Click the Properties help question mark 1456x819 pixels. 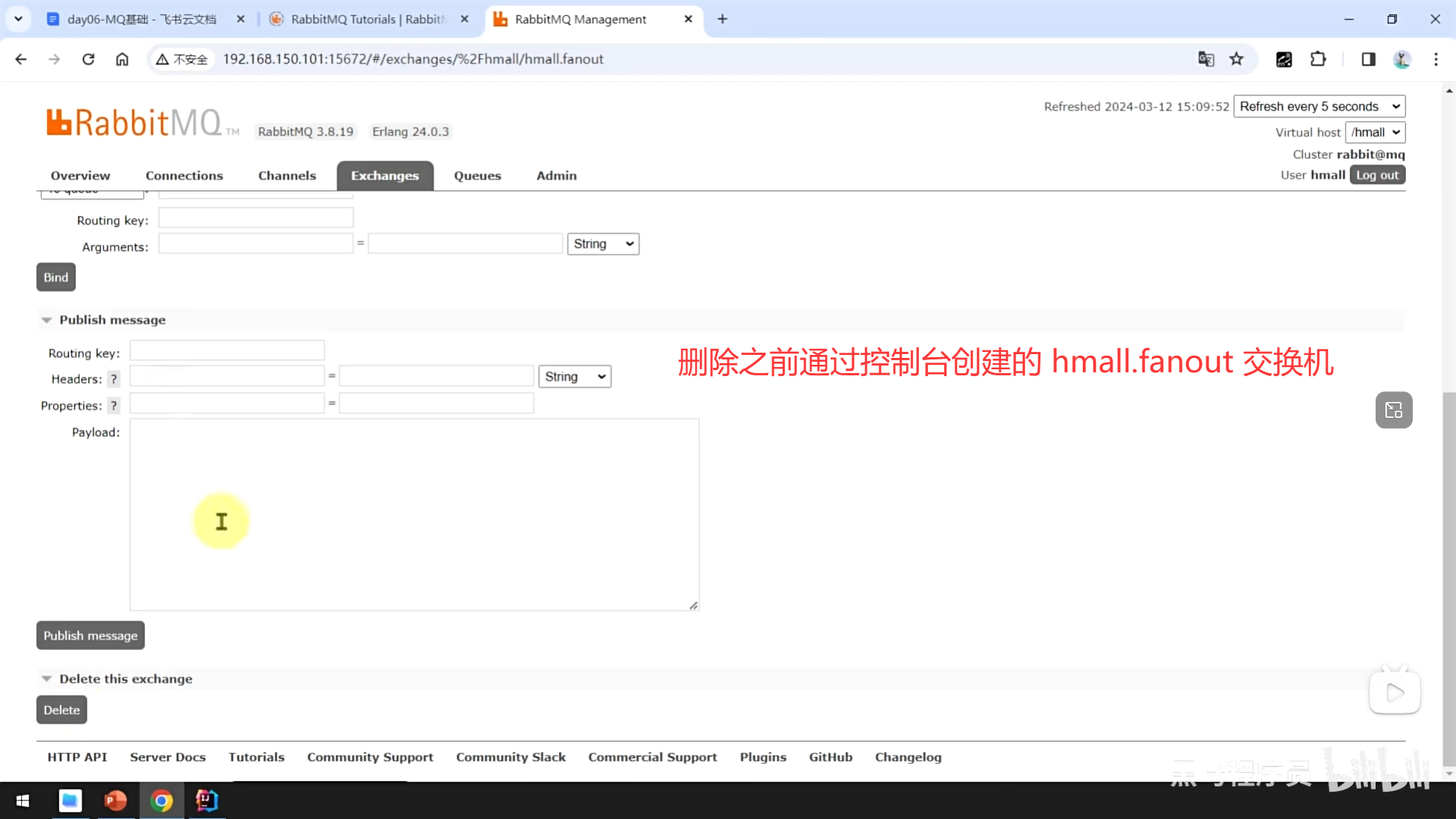tap(114, 406)
